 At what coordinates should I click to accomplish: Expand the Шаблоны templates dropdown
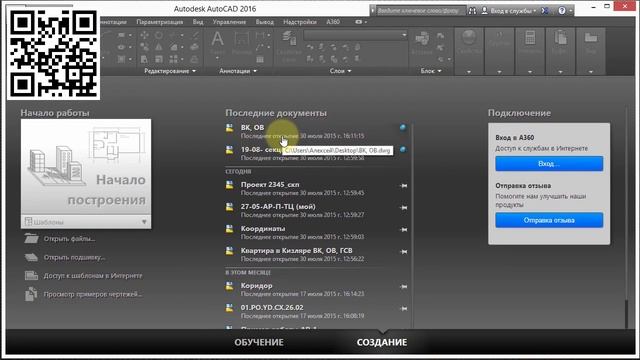(144, 222)
